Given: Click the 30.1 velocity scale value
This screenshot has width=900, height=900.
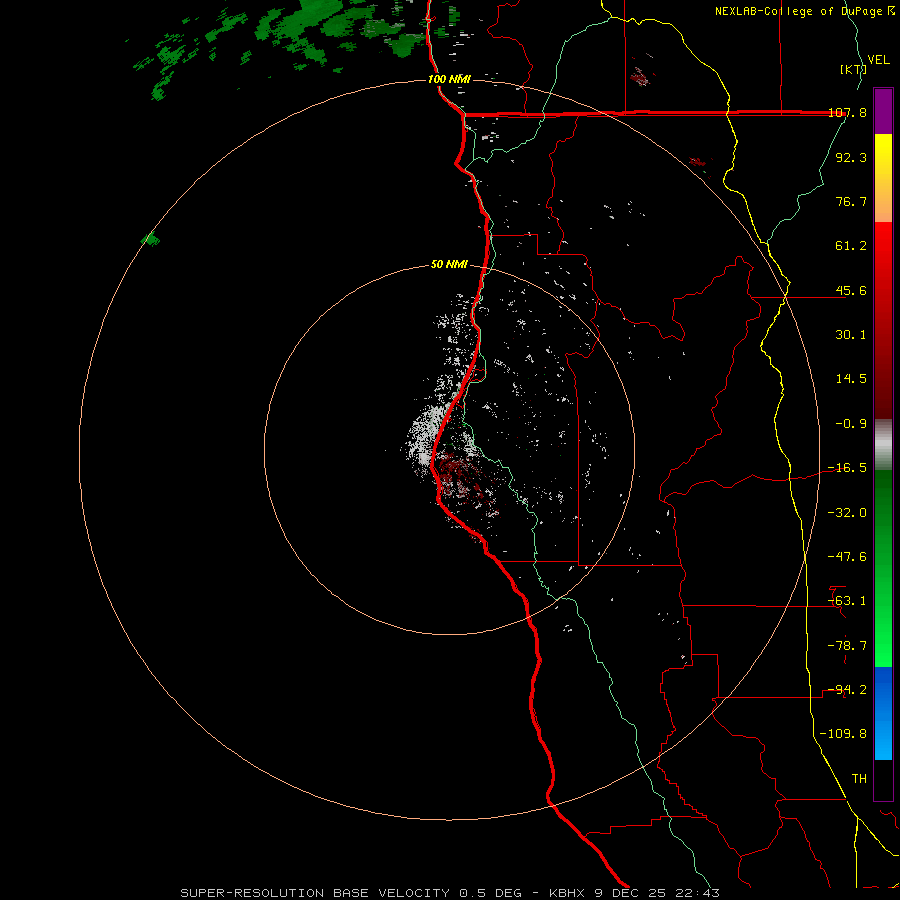Looking at the screenshot, I should [851, 335].
